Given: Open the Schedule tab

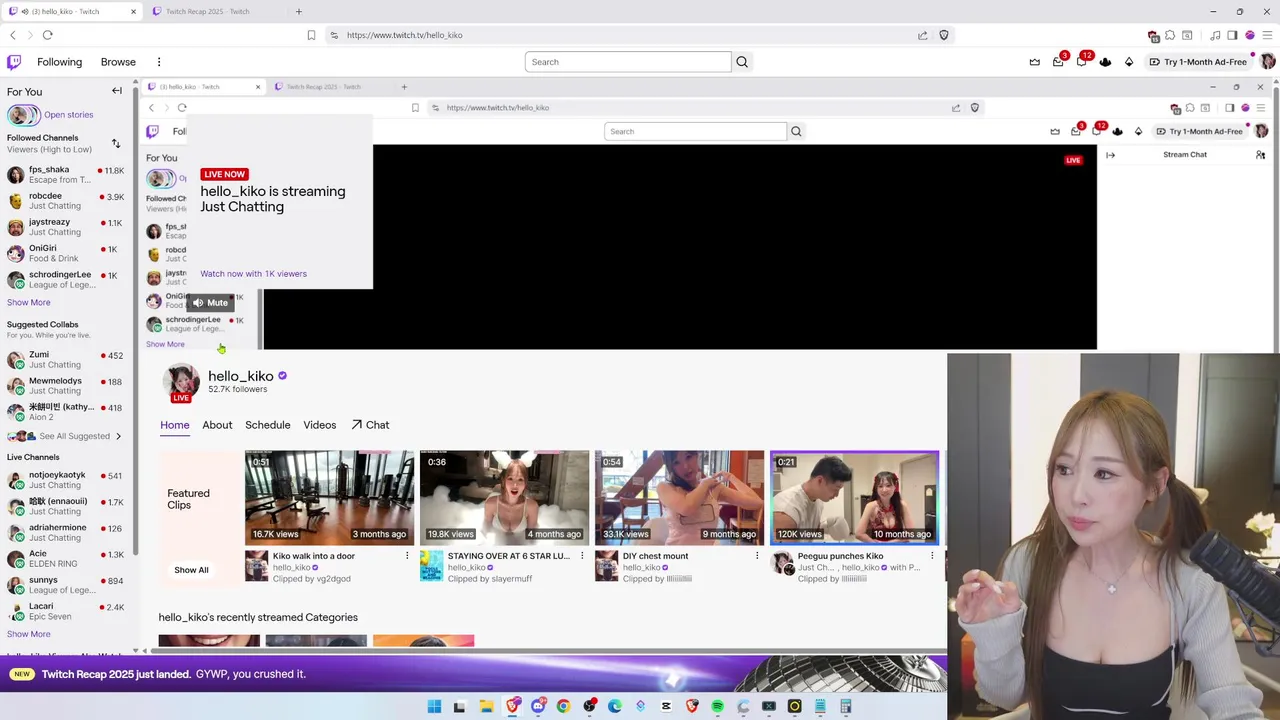Looking at the screenshot, I should click(x=268, y=425).
